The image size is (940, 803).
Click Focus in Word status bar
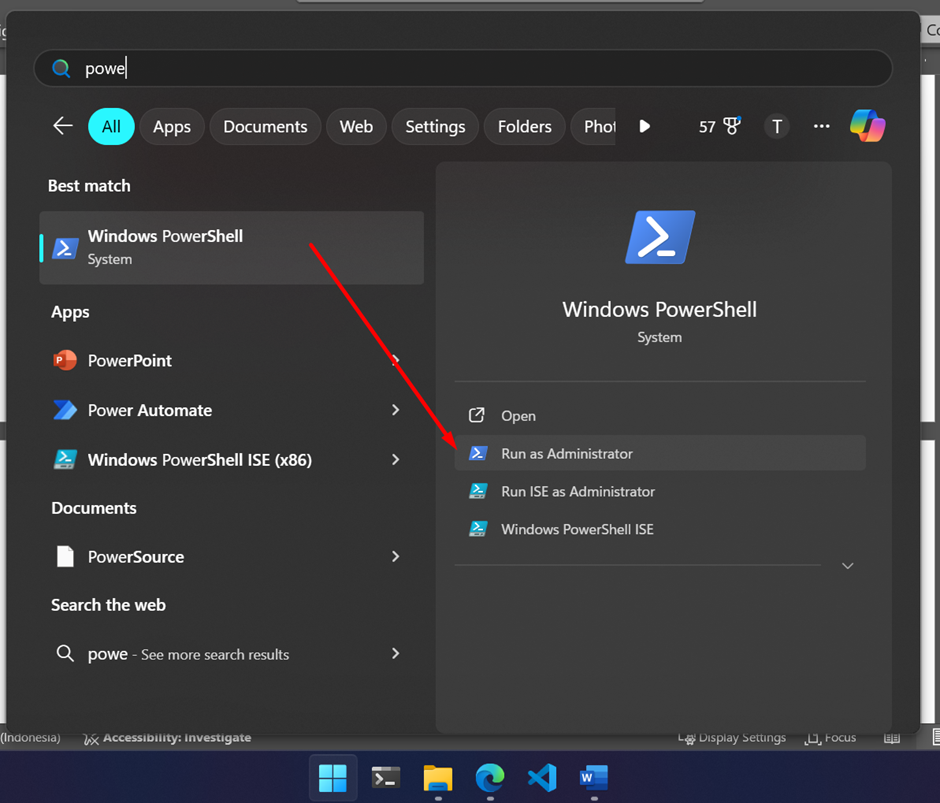coord(830,738)
